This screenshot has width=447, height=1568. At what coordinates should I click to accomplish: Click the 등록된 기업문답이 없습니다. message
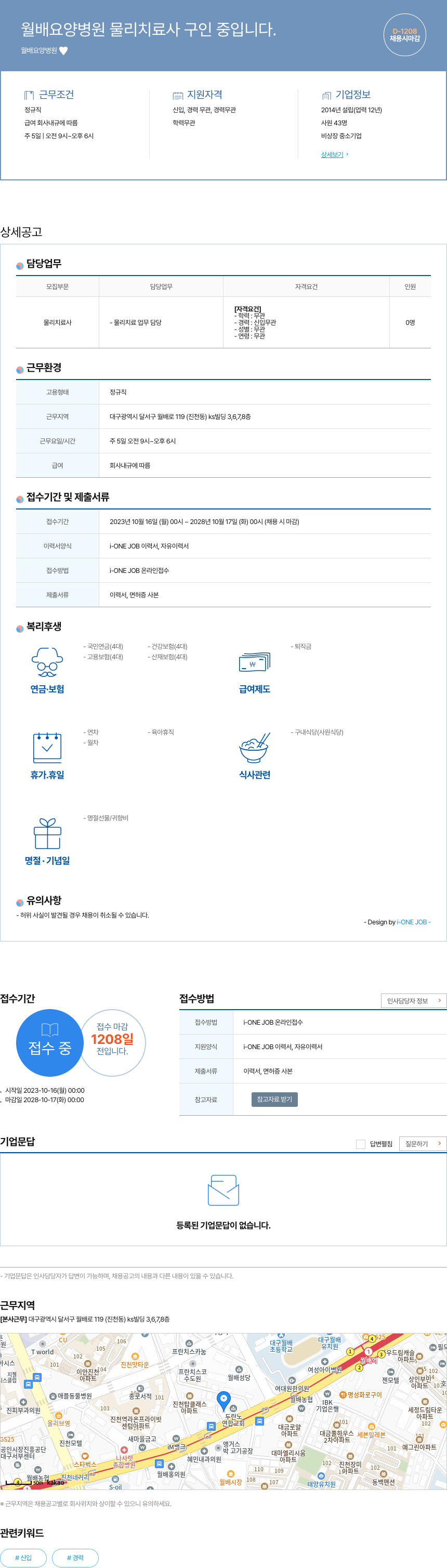(x=223, y=1225)
